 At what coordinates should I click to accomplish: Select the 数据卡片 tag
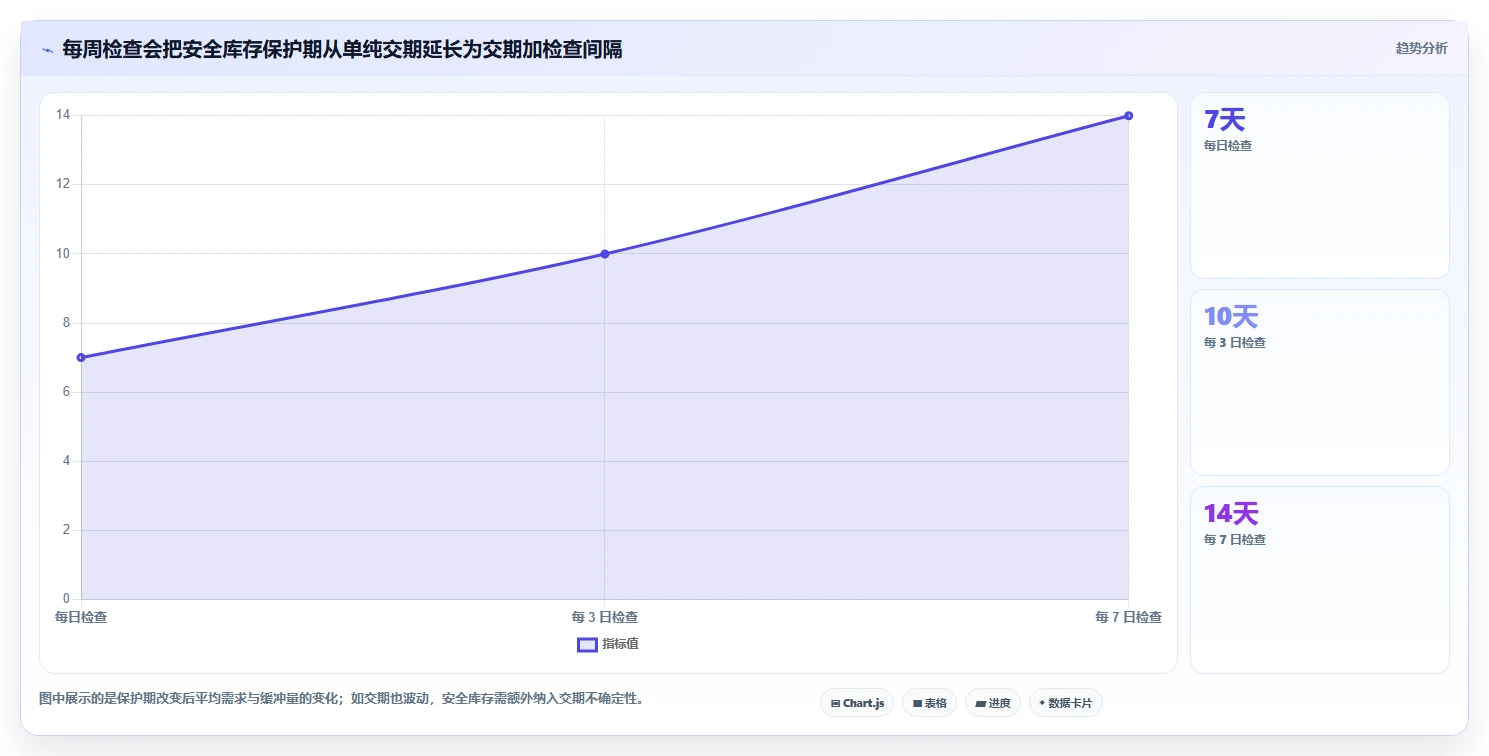click(1065, 703)
